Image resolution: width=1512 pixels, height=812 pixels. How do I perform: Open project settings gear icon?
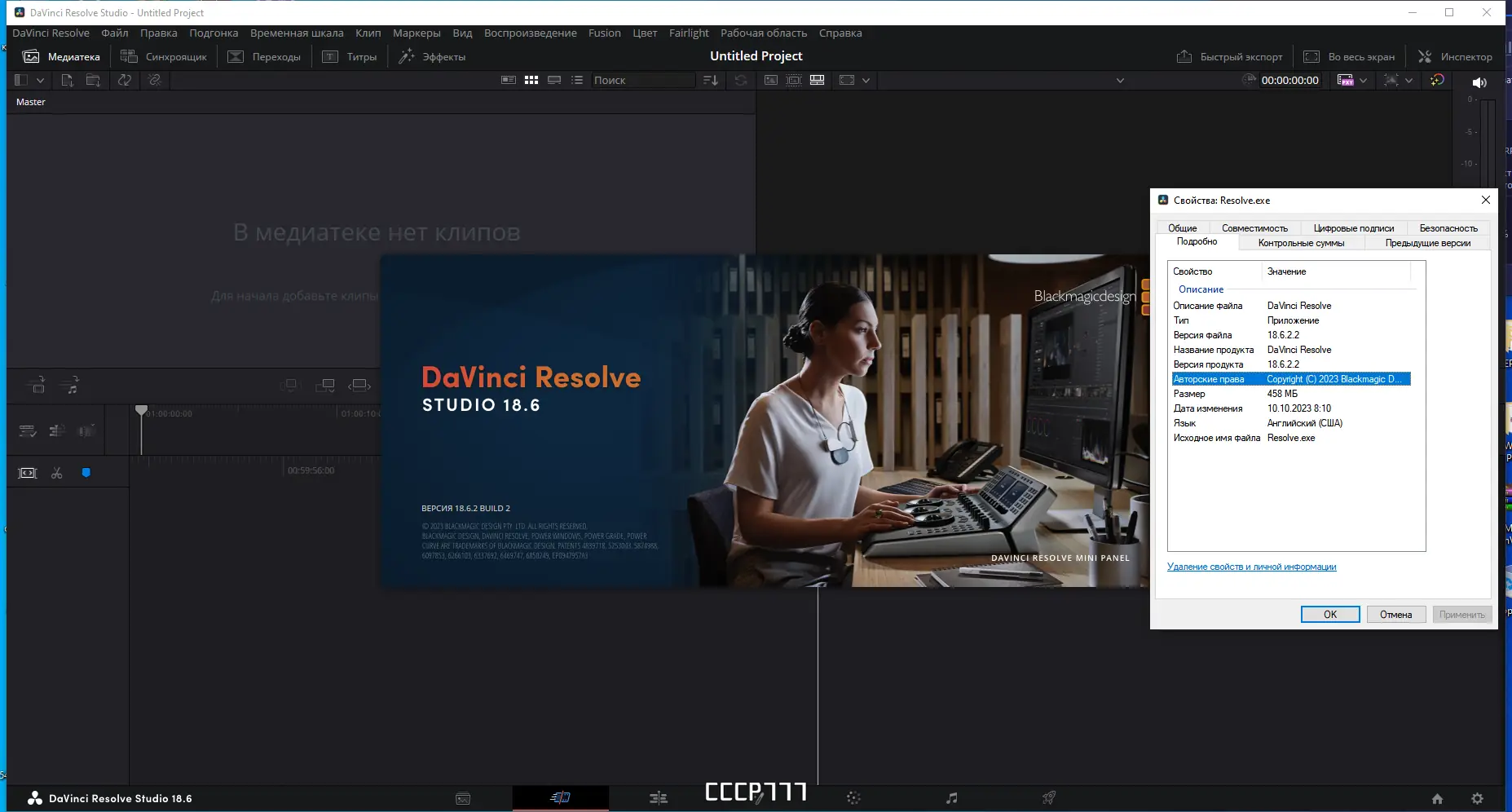point(1477,799)
